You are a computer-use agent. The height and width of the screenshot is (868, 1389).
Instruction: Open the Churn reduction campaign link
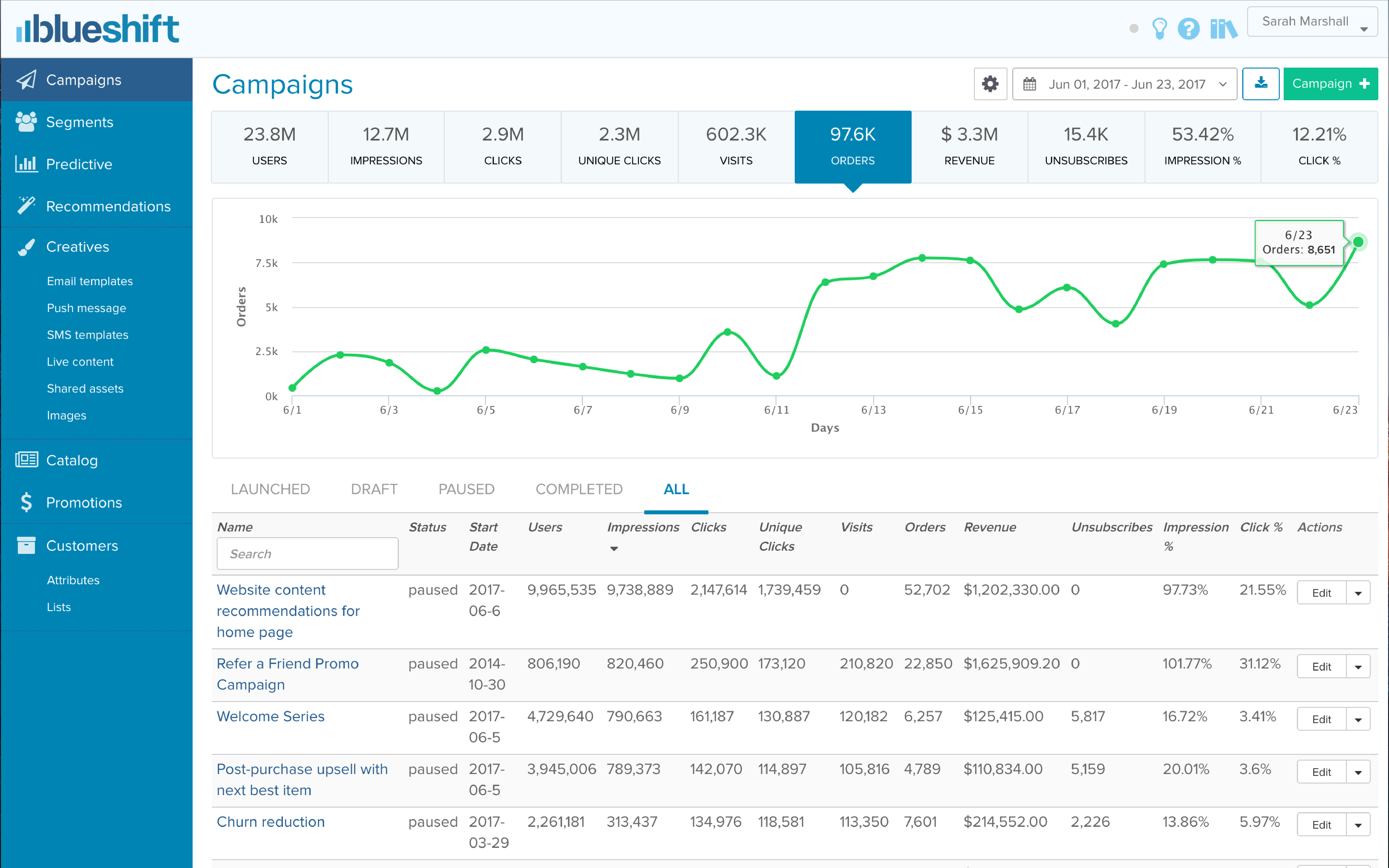(x=270, y=822)
